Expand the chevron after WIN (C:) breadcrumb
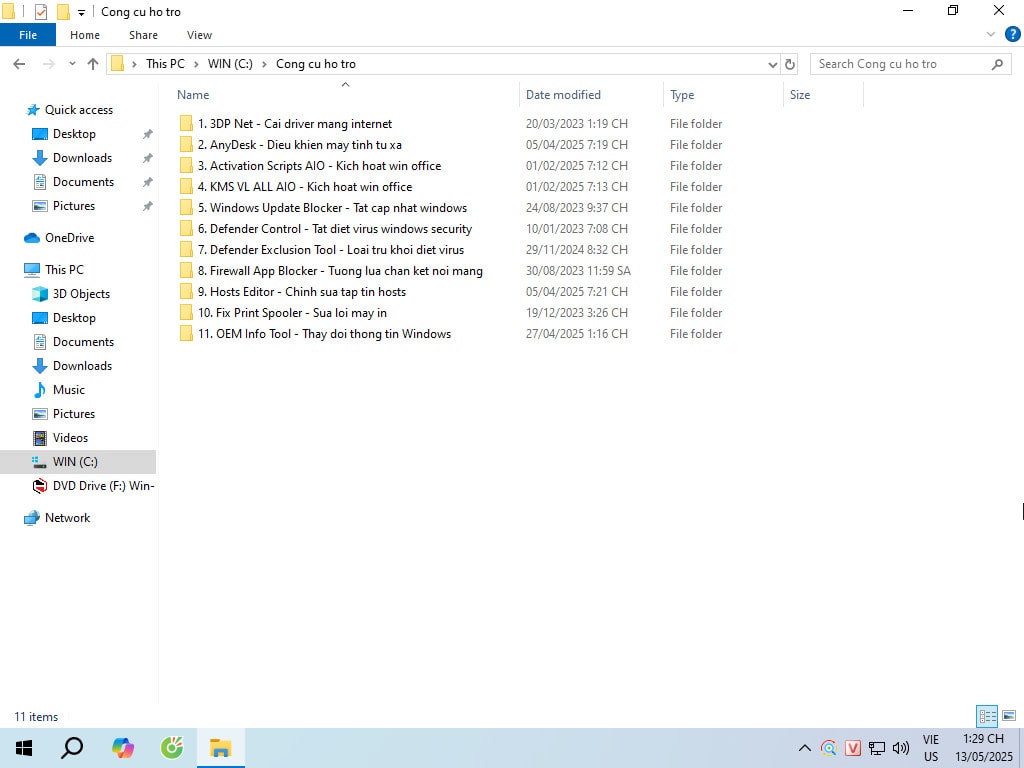 (x=264, y=64)
